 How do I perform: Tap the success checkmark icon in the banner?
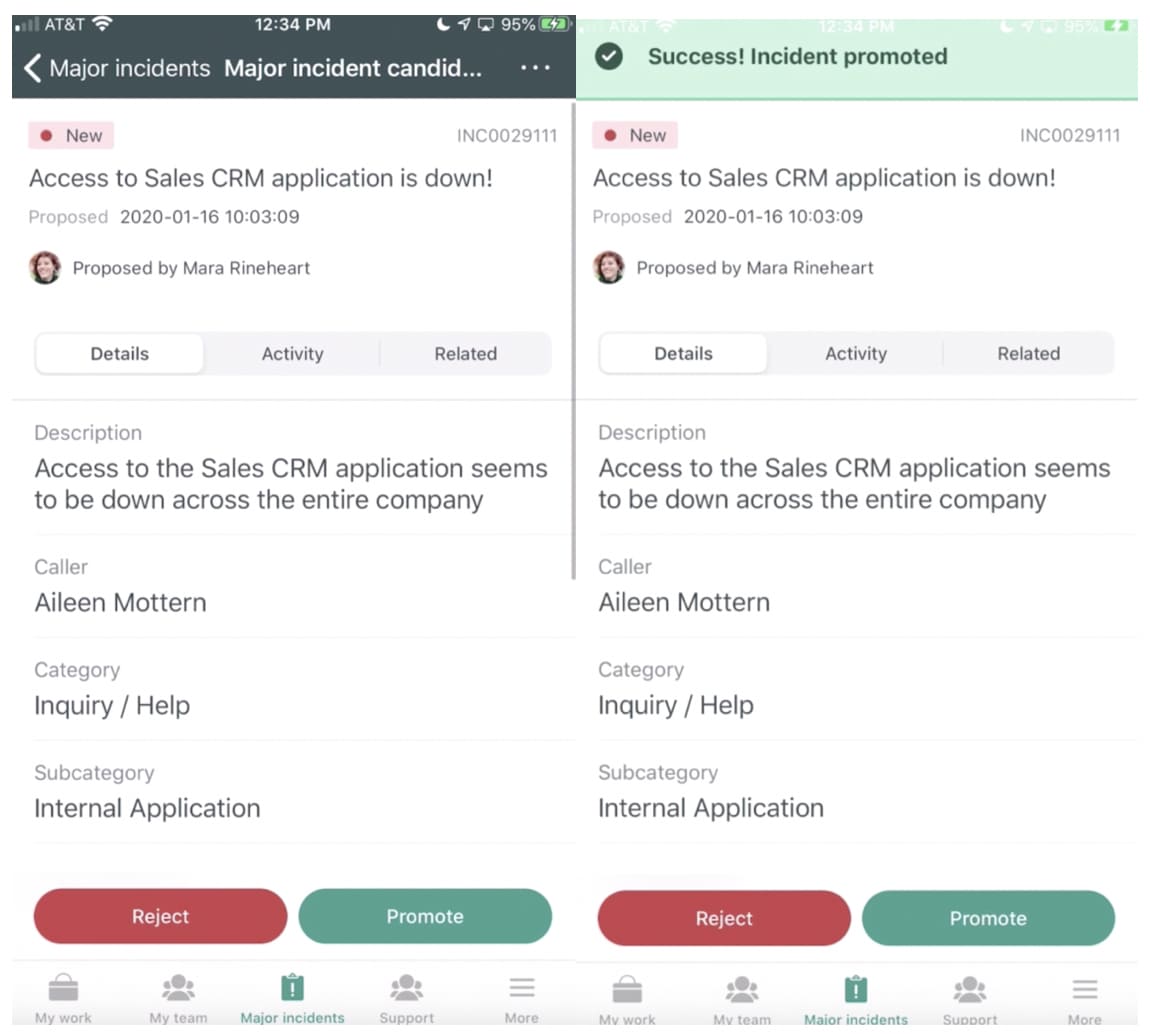point(607,58)
